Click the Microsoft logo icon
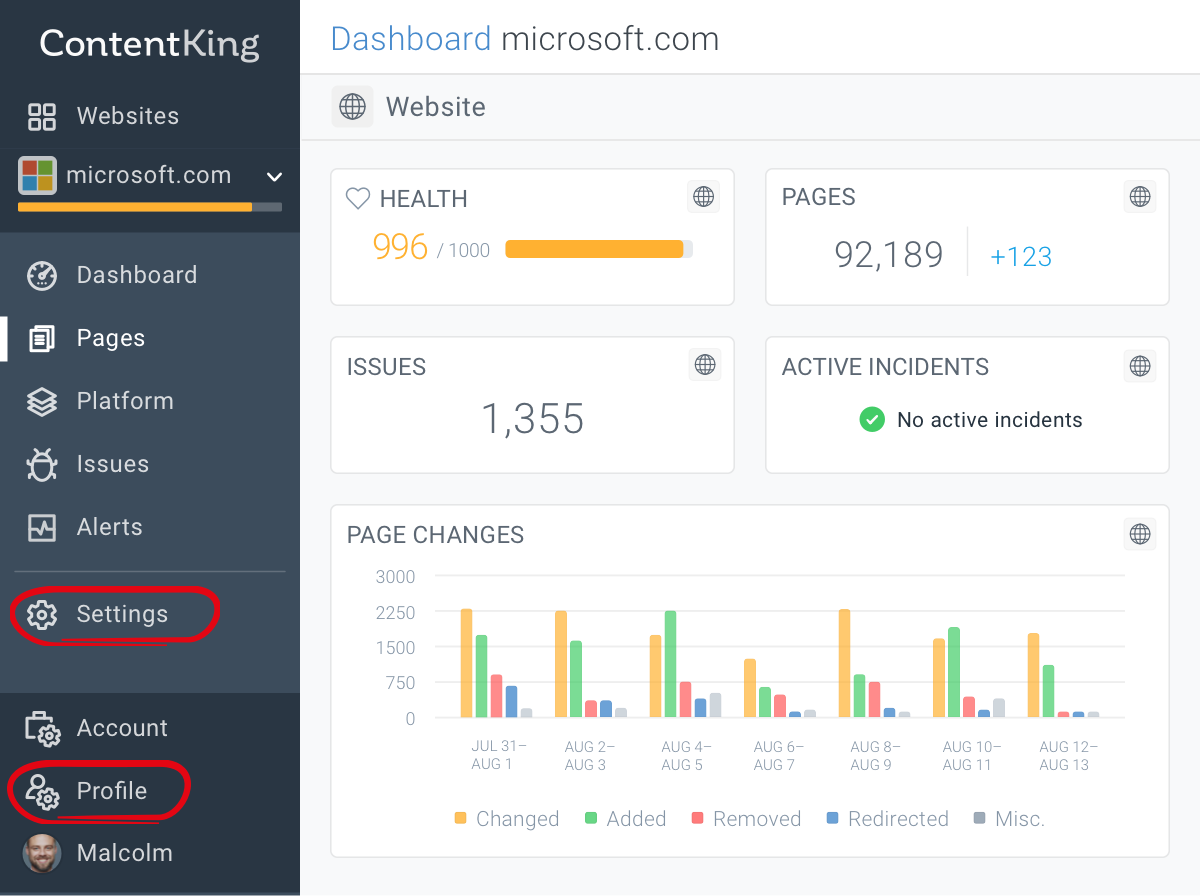 (37, 175)
